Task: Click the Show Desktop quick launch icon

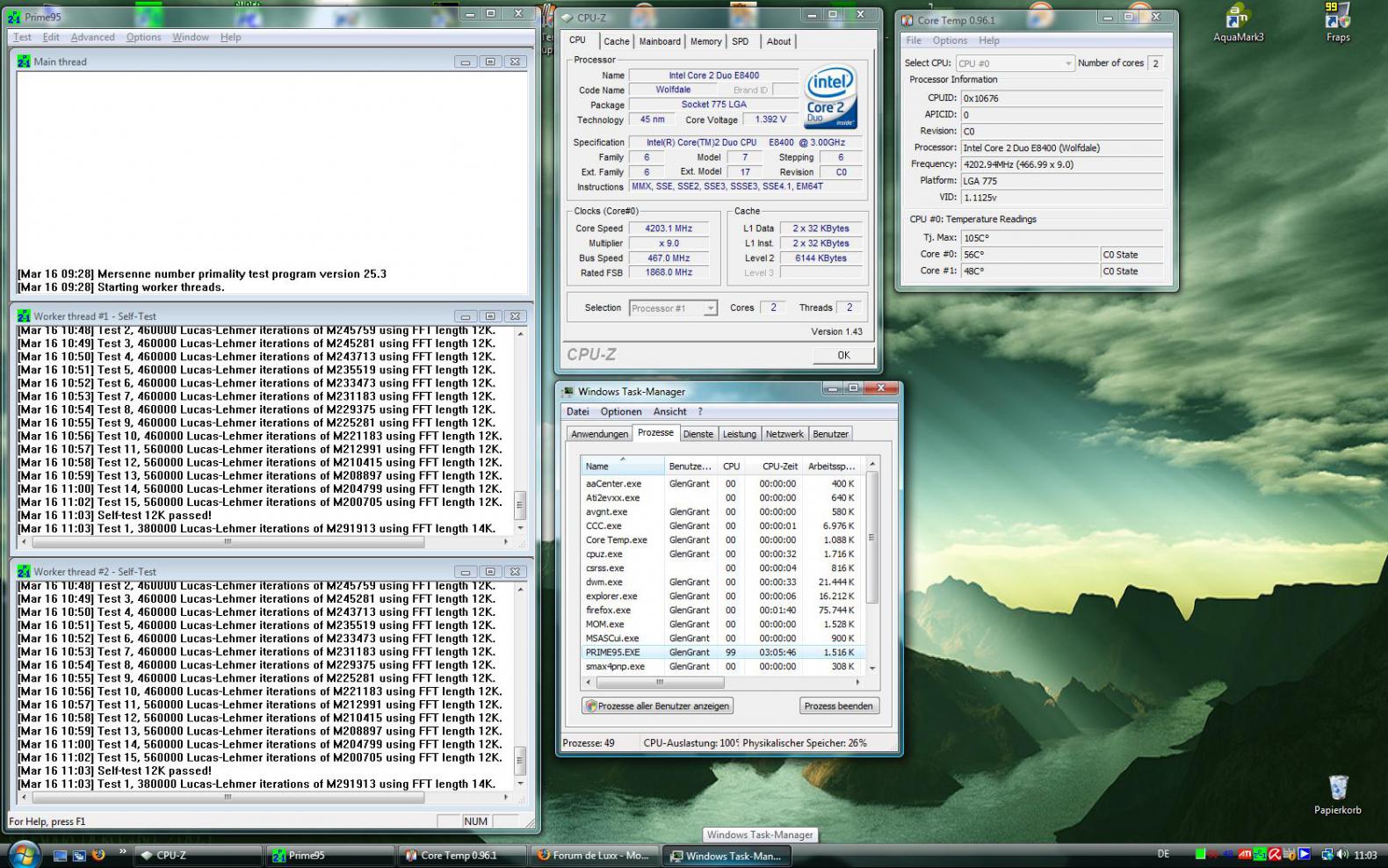Action: (60, 855)
